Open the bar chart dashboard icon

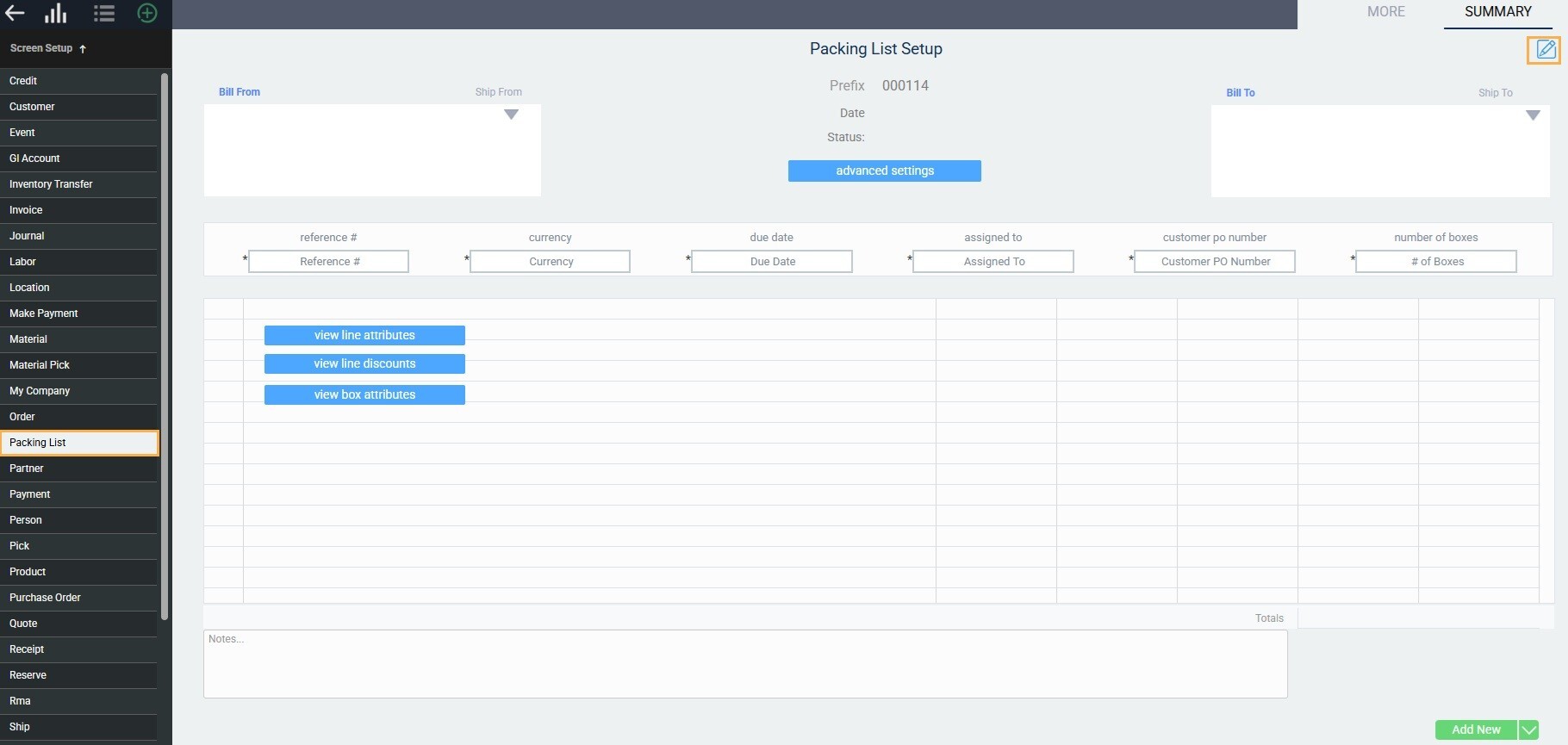click(x=56, y=13)
